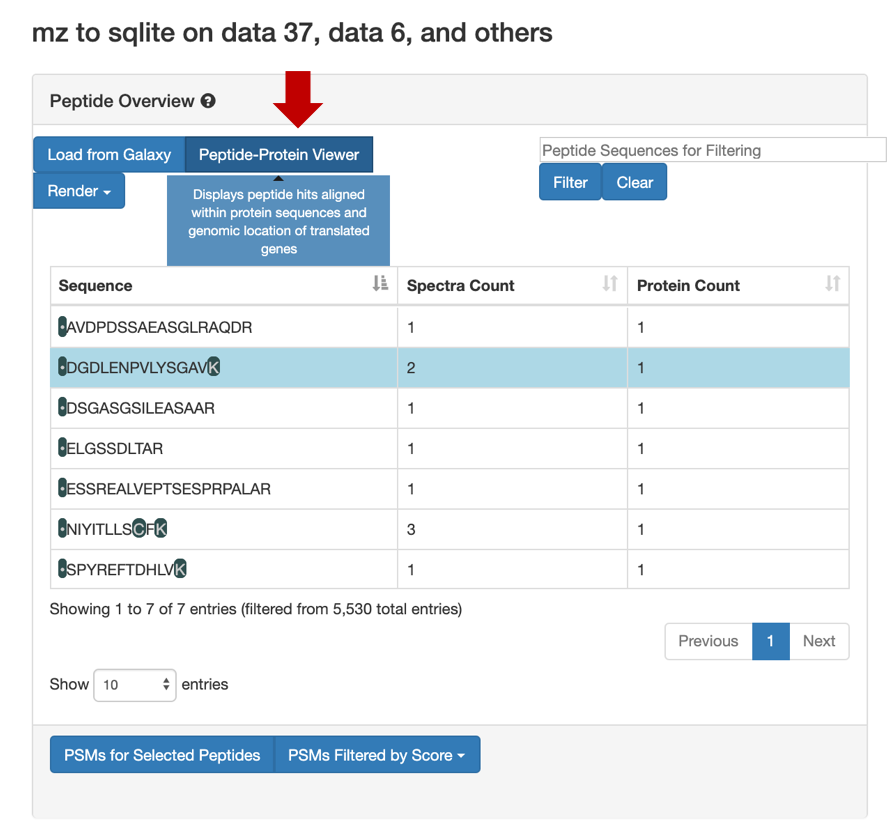
Task: Expand PSMs Filtered by Score dropdown
Action: (377, 755)
